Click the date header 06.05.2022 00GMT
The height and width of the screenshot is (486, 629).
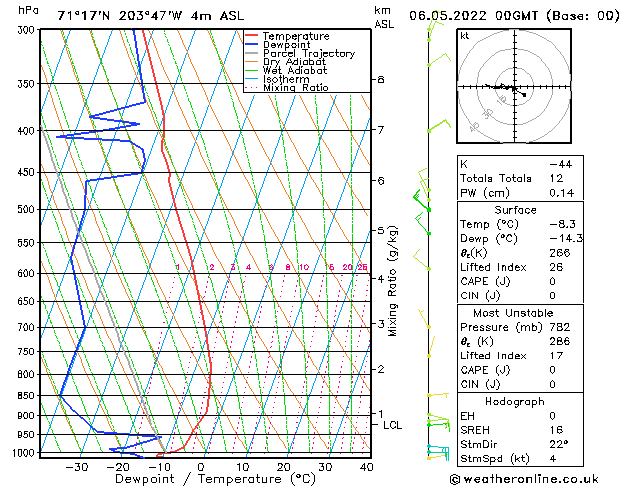pos(473,16)
